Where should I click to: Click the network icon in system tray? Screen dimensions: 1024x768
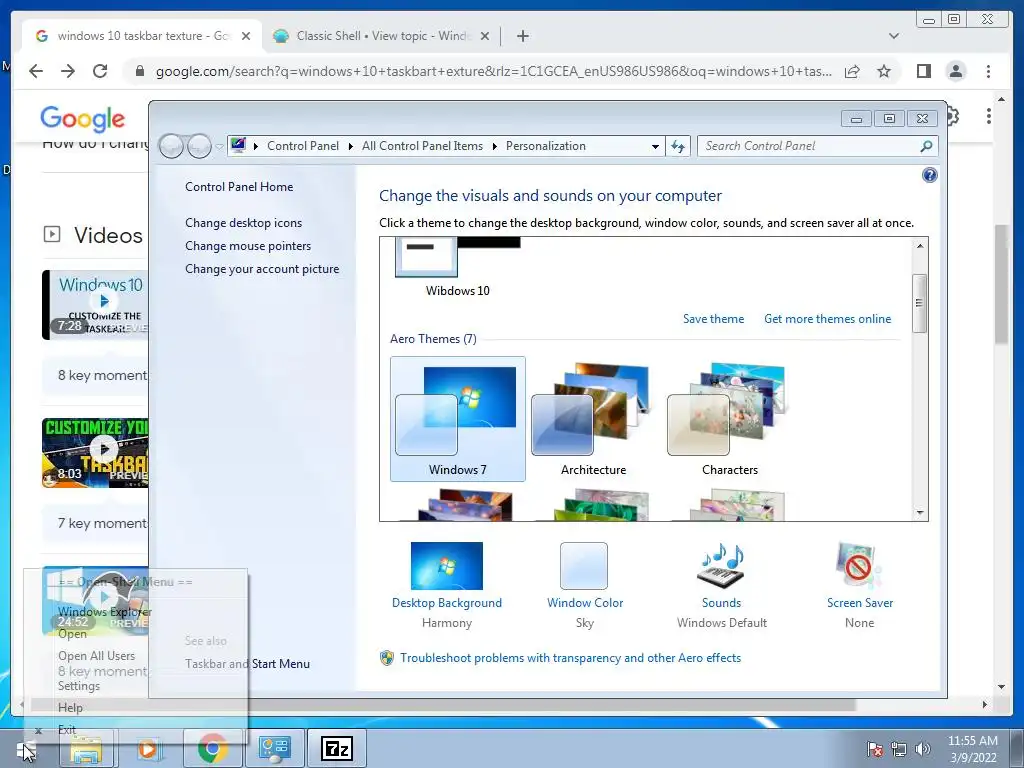899,749
